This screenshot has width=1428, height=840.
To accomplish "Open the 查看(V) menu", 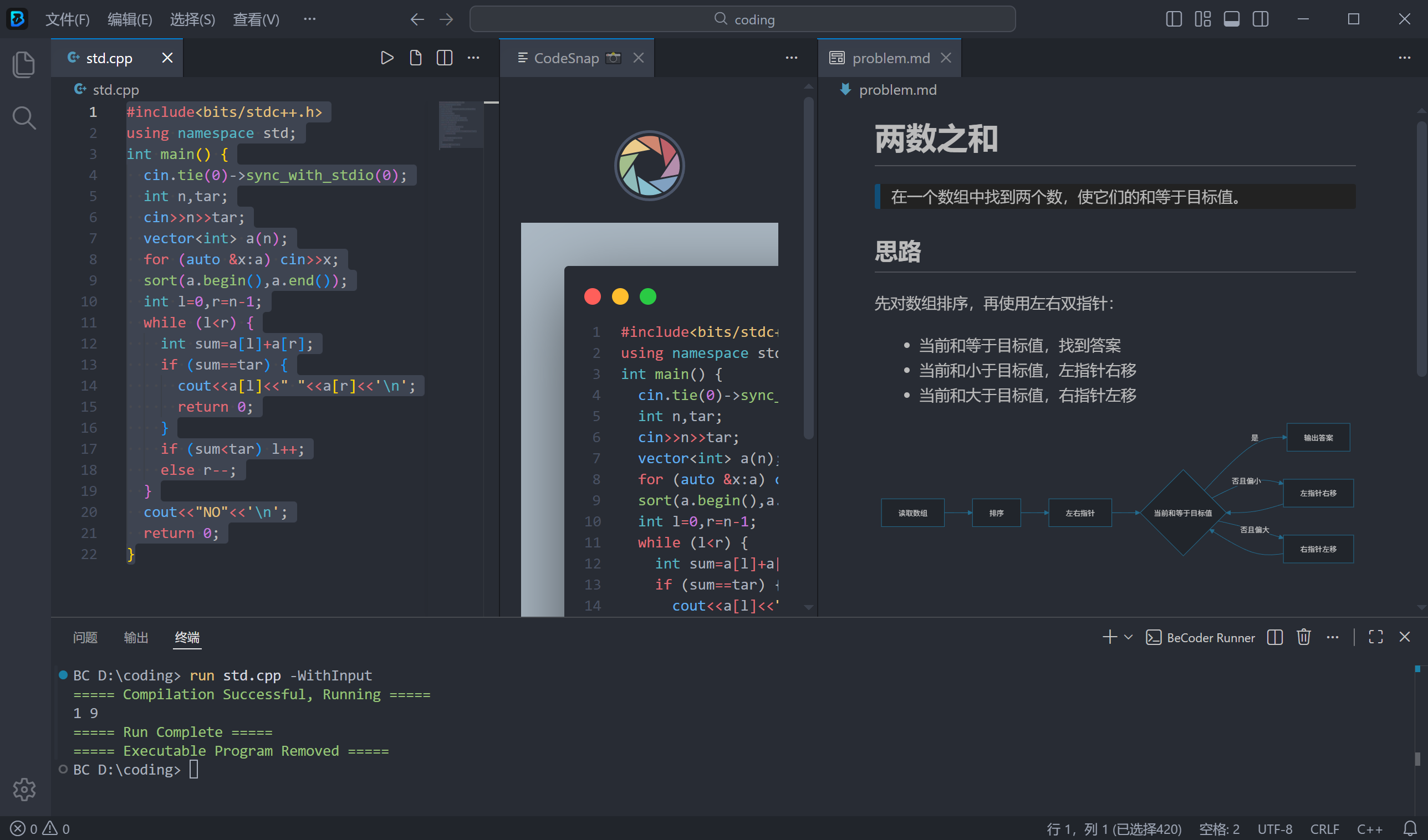I will coord(256,20).
